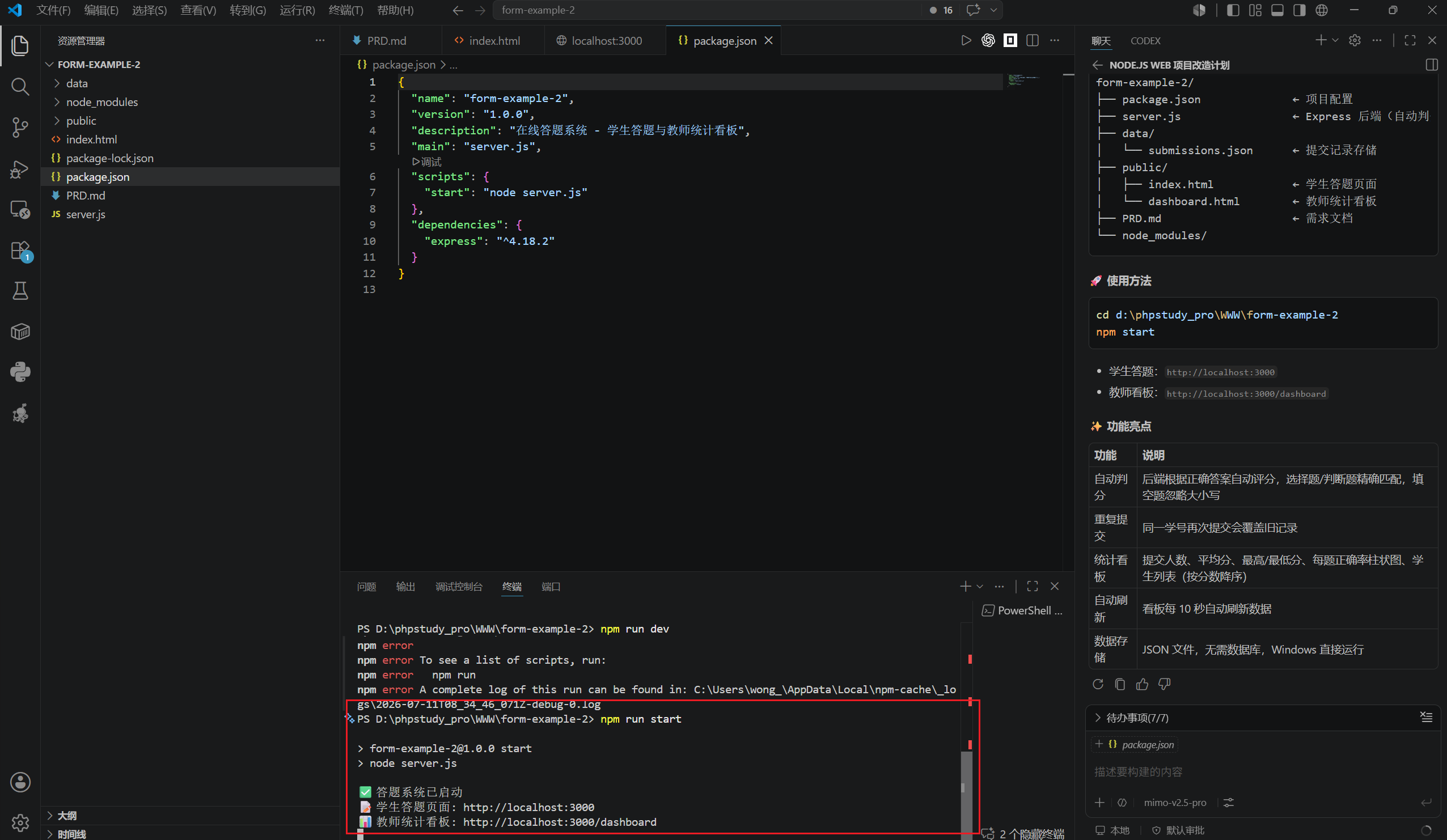Give the response a thumbs down
Screen dimensions: 1447x840
pos(1165,684)
